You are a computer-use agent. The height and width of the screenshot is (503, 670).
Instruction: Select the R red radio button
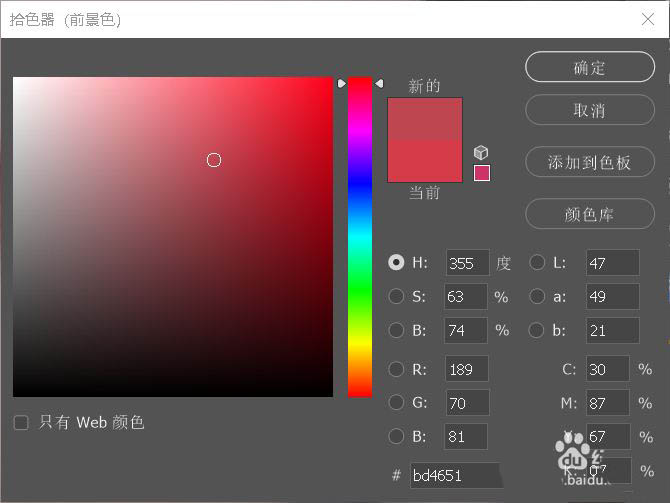click(x=396, y=369)
